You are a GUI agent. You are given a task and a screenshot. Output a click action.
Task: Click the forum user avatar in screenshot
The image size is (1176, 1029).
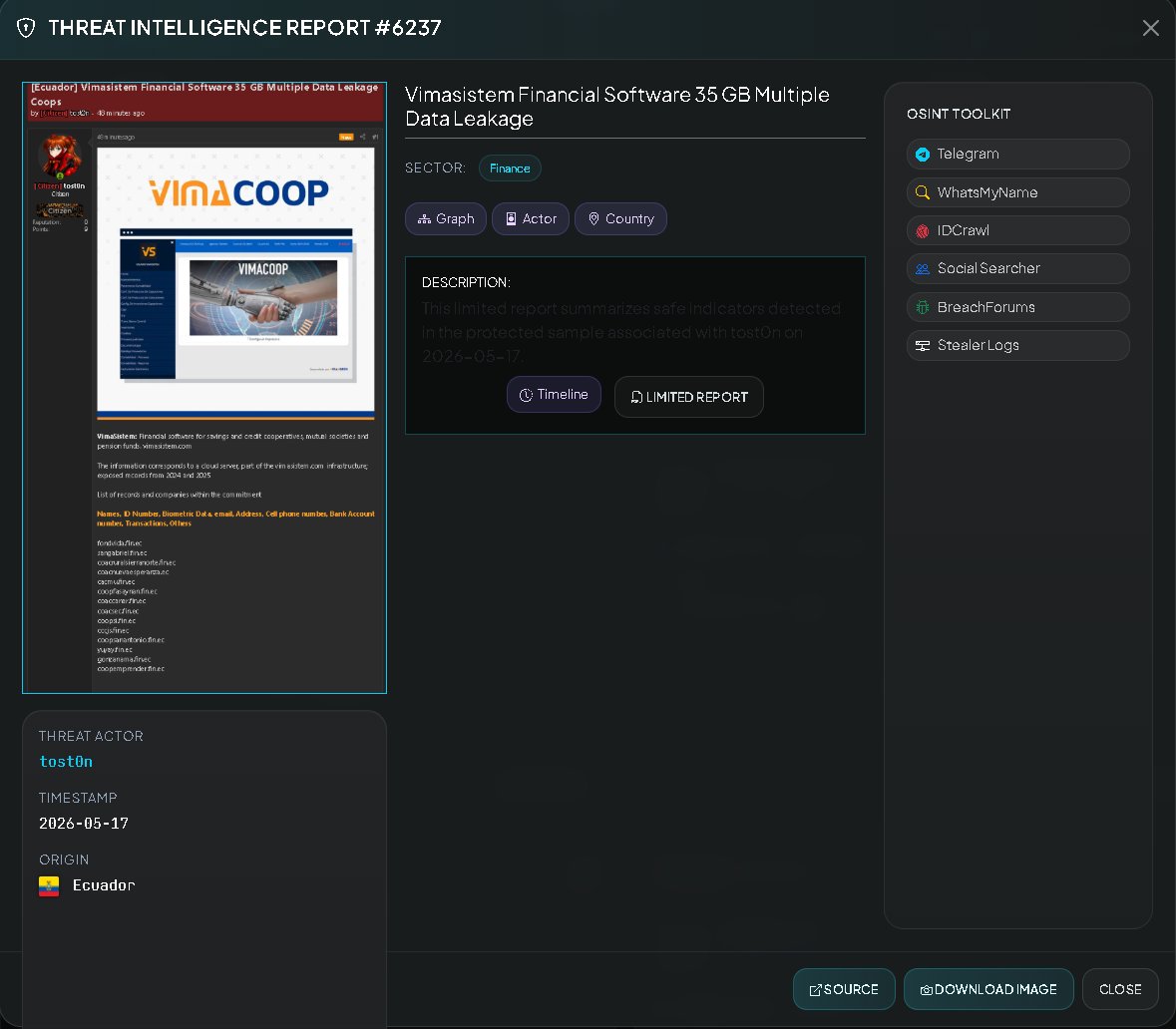click(x=59, y=156)
